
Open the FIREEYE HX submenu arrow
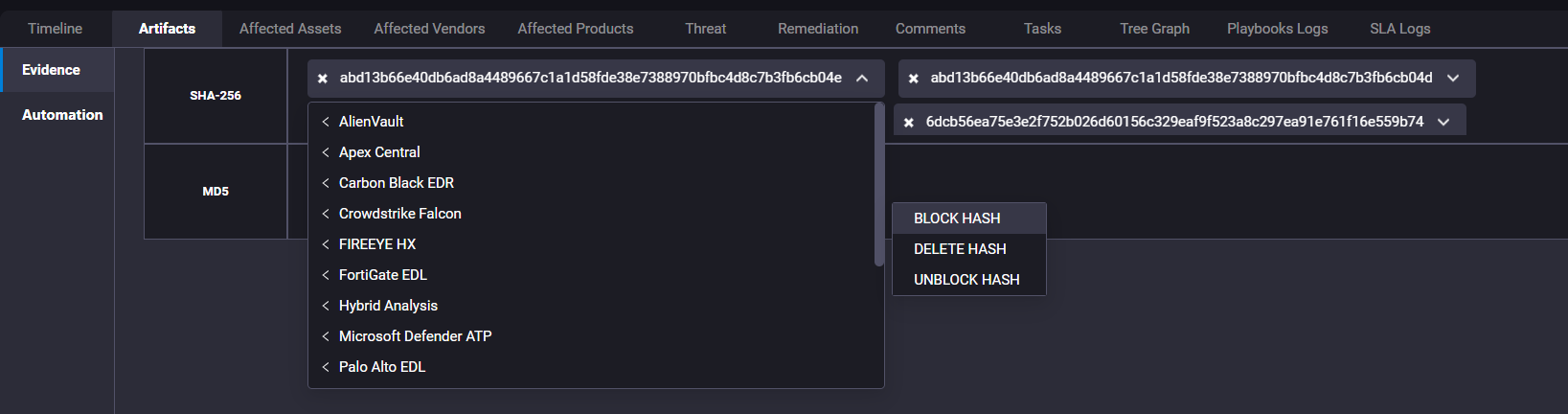pos(326,244)
